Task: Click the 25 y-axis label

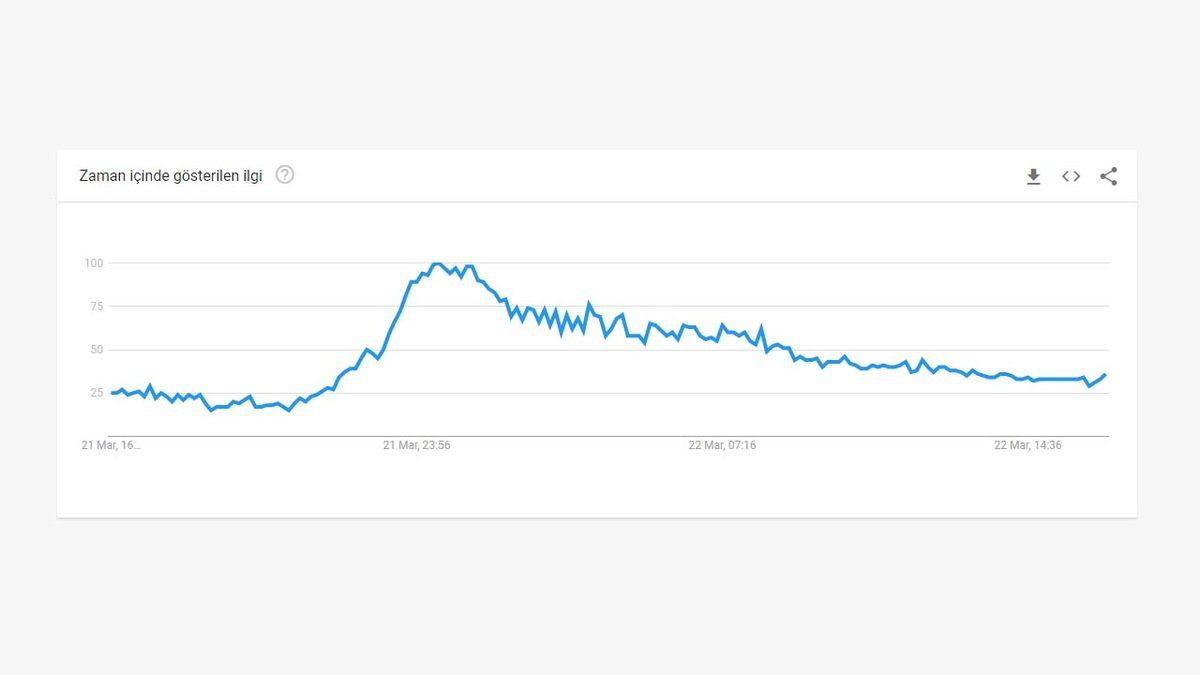Action: pos(97,393)
